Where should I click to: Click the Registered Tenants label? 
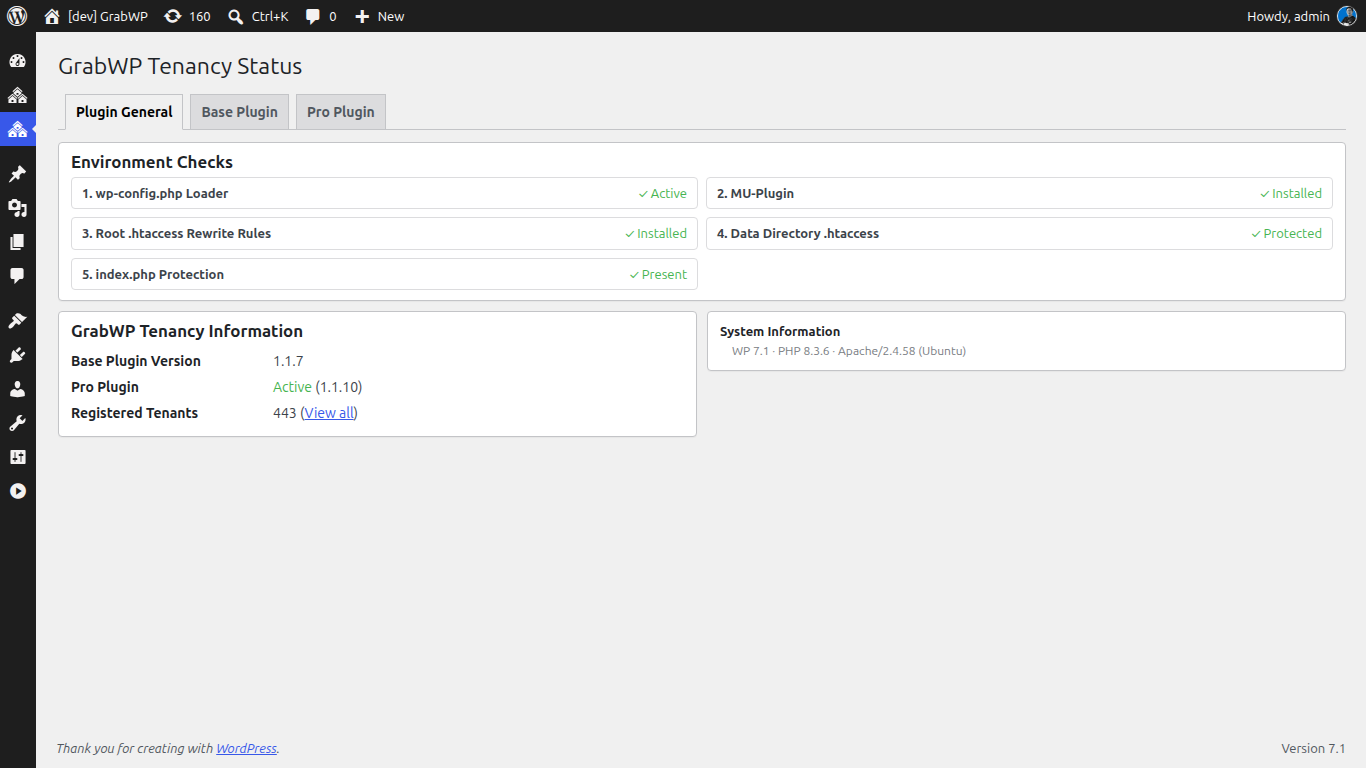tap(135, 413)
